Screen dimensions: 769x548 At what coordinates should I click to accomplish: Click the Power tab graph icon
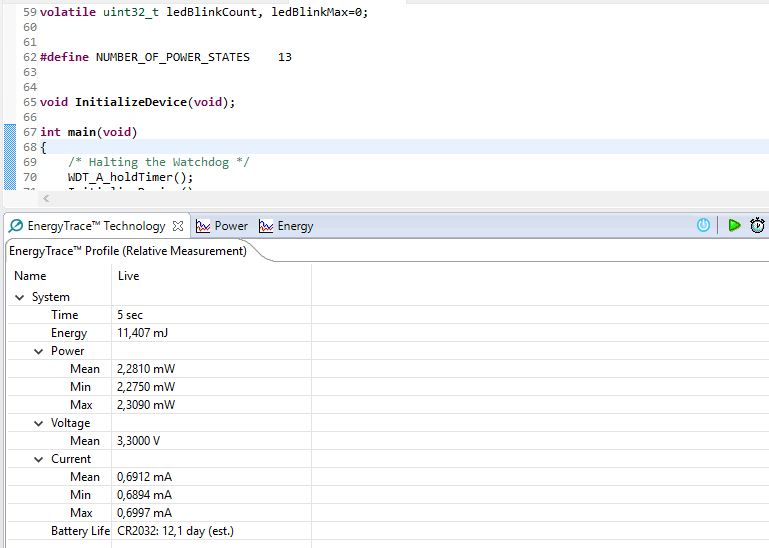[203, 226]
